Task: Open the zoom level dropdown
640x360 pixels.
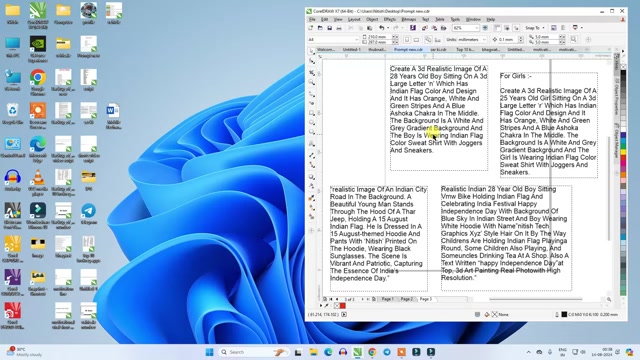Action: click(476, 28)
